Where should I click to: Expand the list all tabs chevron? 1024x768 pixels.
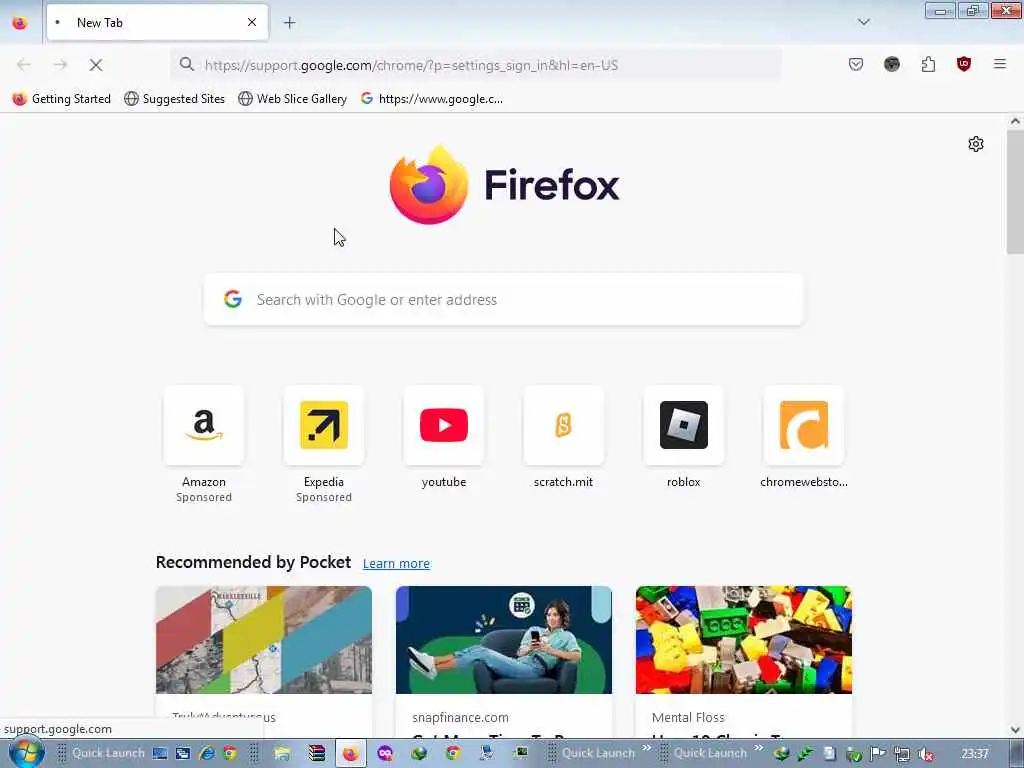[863, 22]
